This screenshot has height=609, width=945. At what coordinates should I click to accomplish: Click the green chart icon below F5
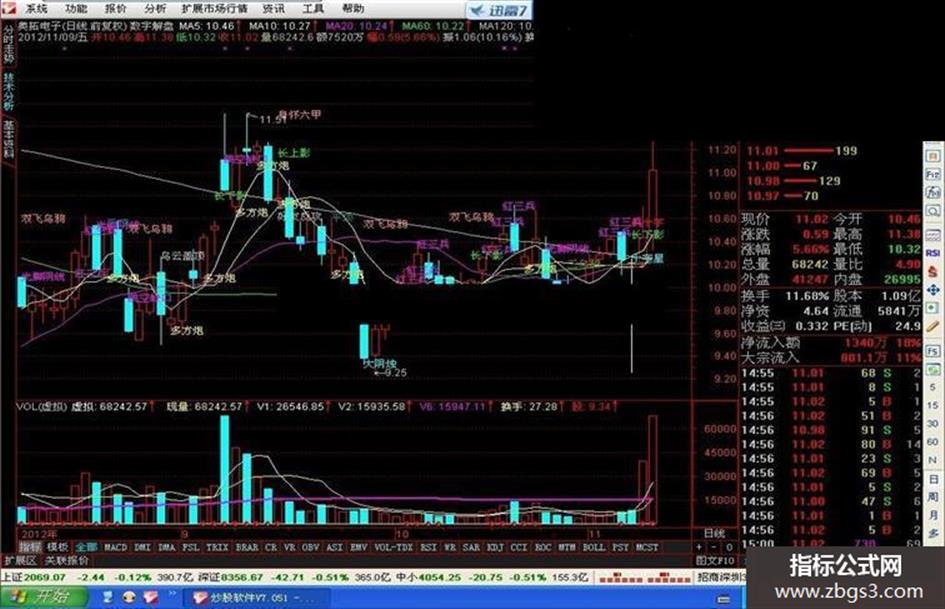click(932, 369)
